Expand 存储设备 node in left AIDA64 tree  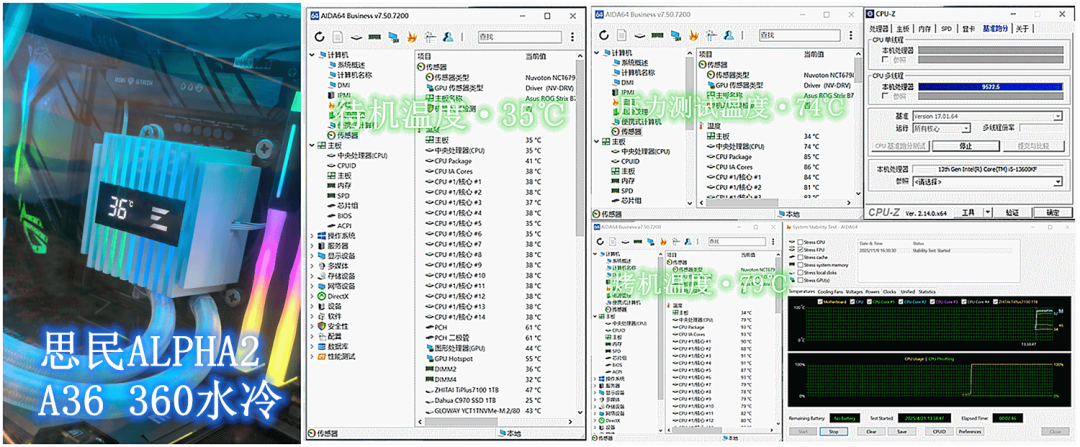click(312, 276)
